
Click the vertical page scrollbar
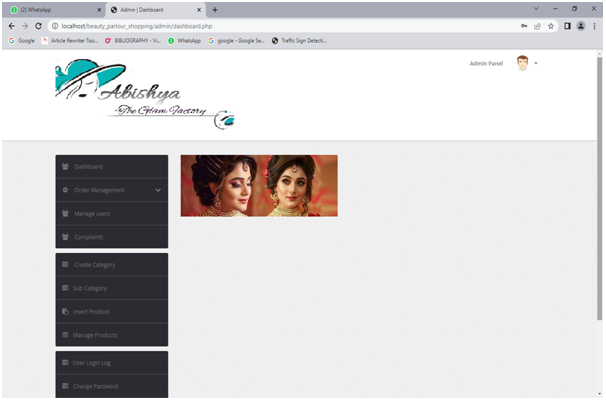tap(599, 189)
